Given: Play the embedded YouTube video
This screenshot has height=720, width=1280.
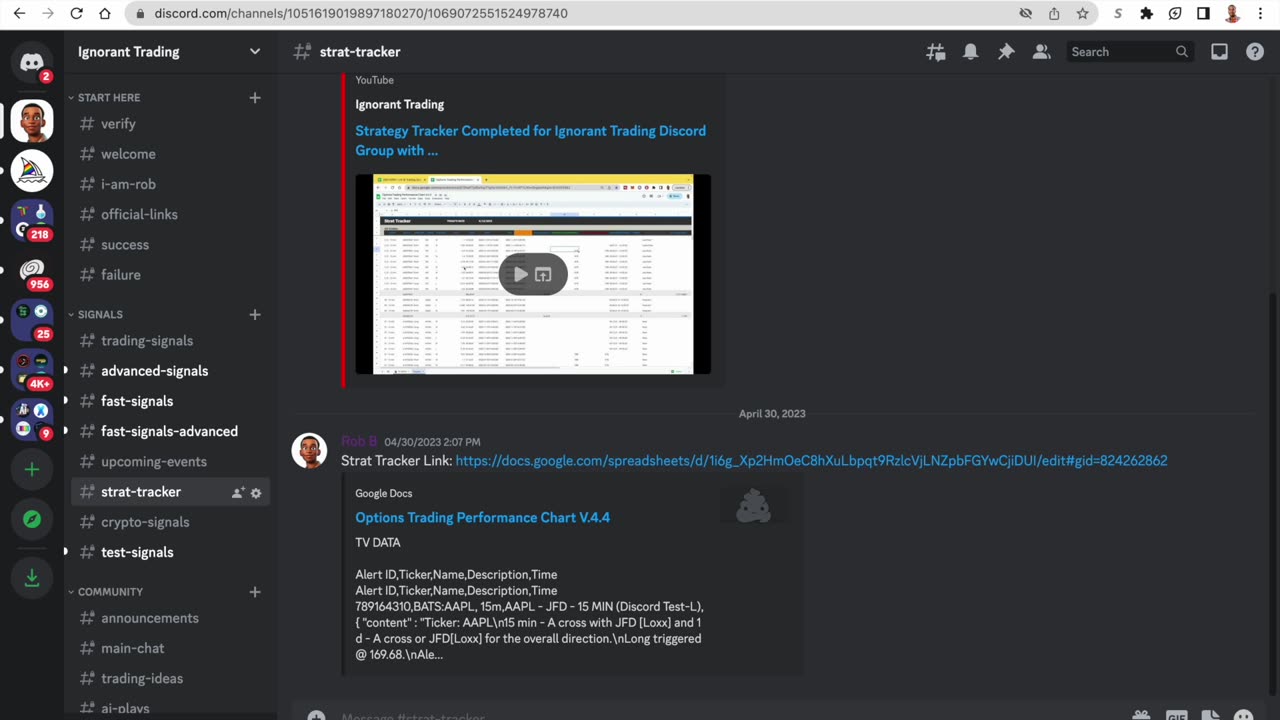Looking at the screenshot, I should (520, 274).
